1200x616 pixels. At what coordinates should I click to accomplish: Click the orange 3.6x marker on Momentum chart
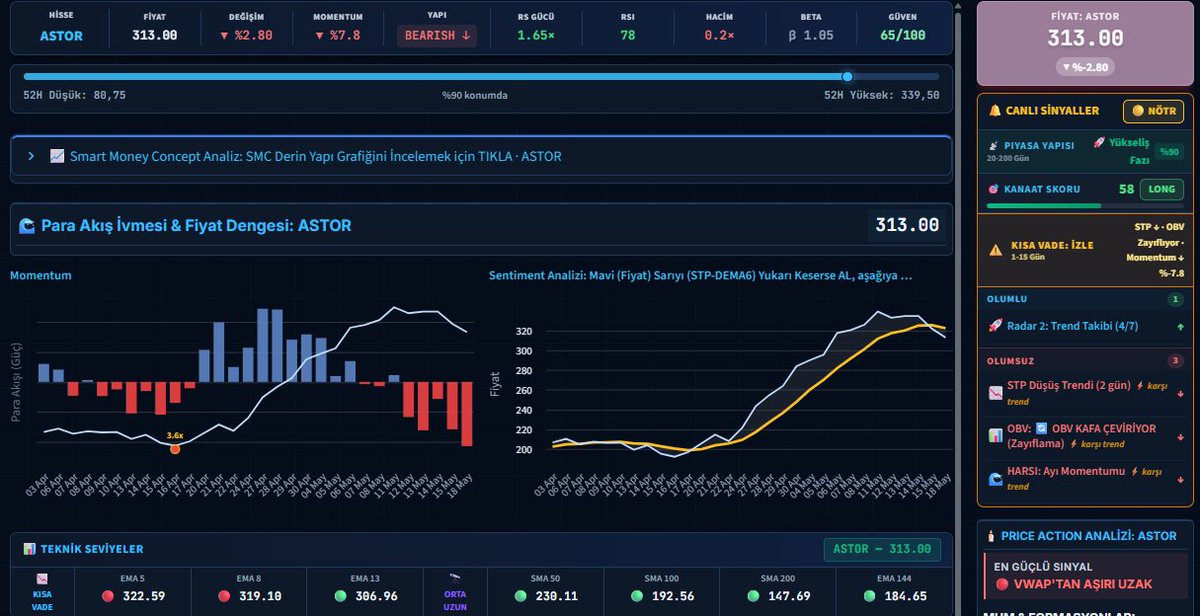tap(175, 449)
